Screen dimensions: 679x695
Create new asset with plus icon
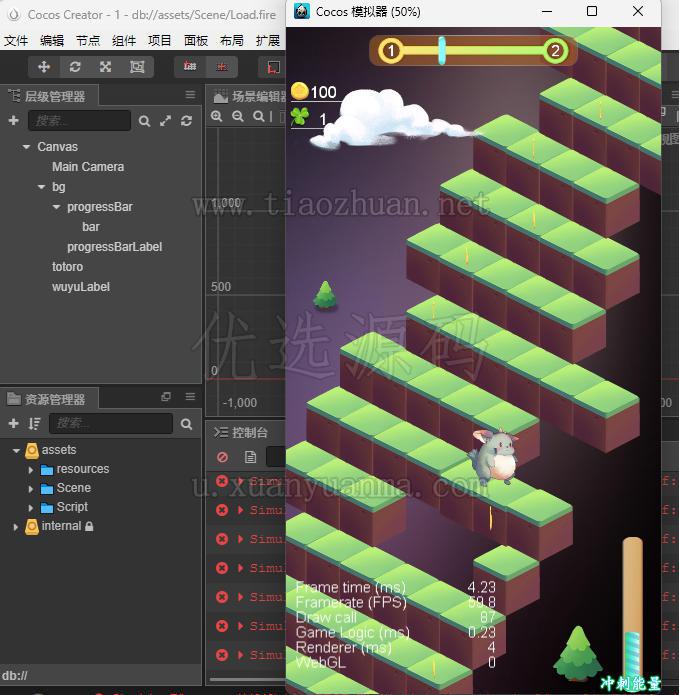14,424
